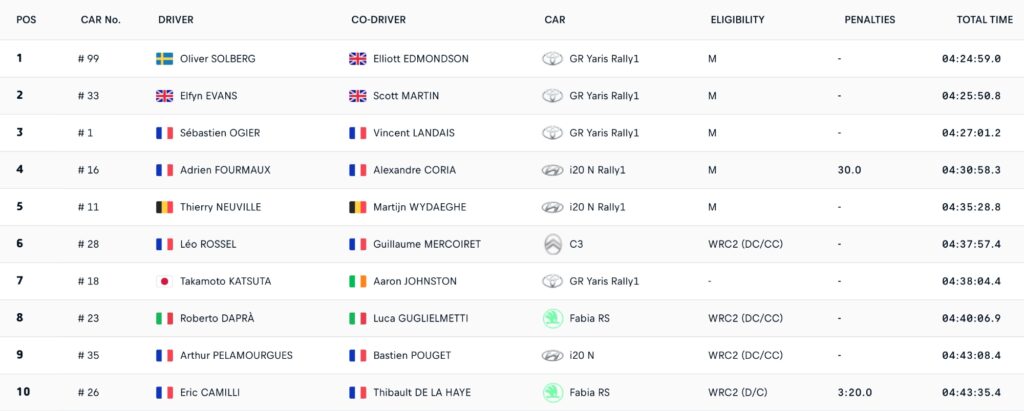Click the PENALTIES column header
This screenshot has height=411, width=1024.
click(x=869, y=20)
